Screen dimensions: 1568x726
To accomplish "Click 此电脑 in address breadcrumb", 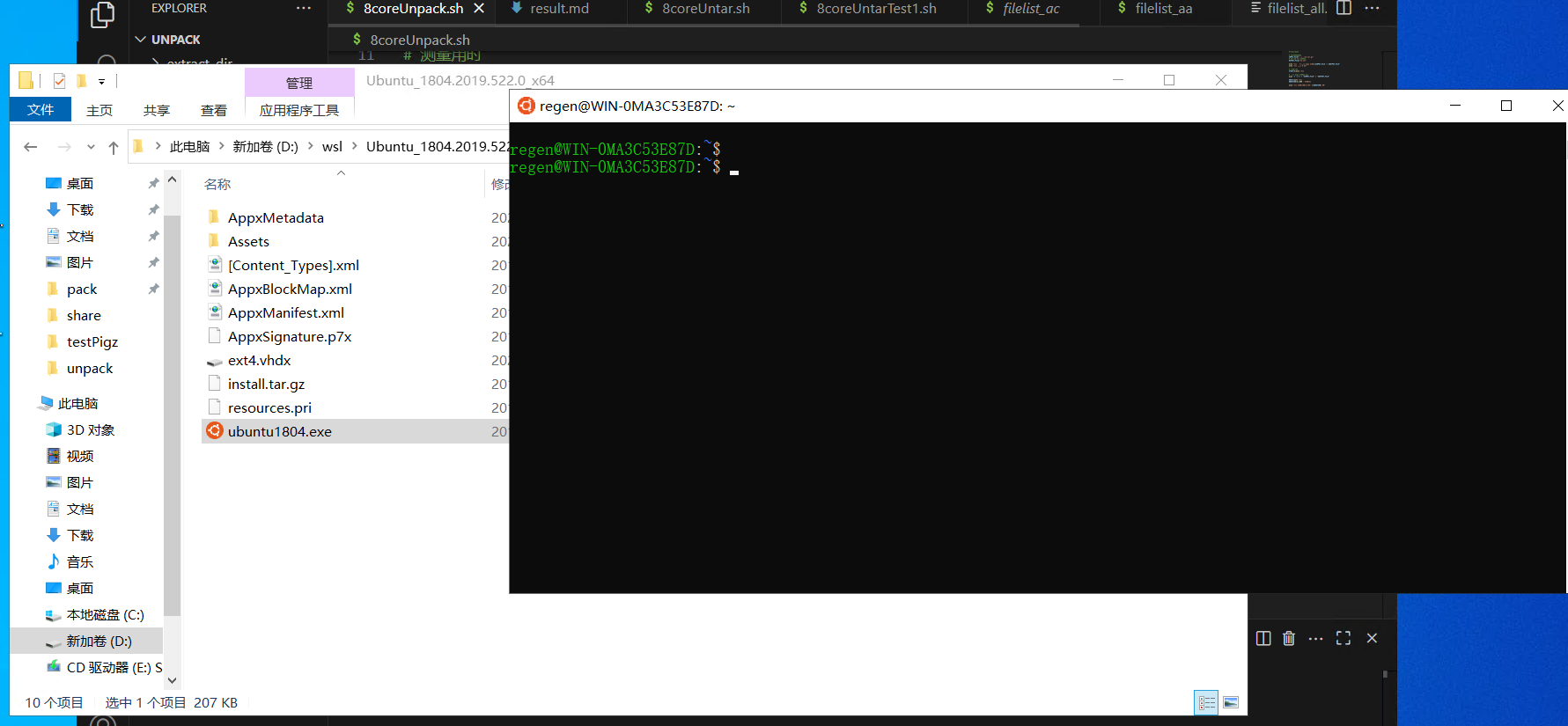I will (x=189, y=146).
